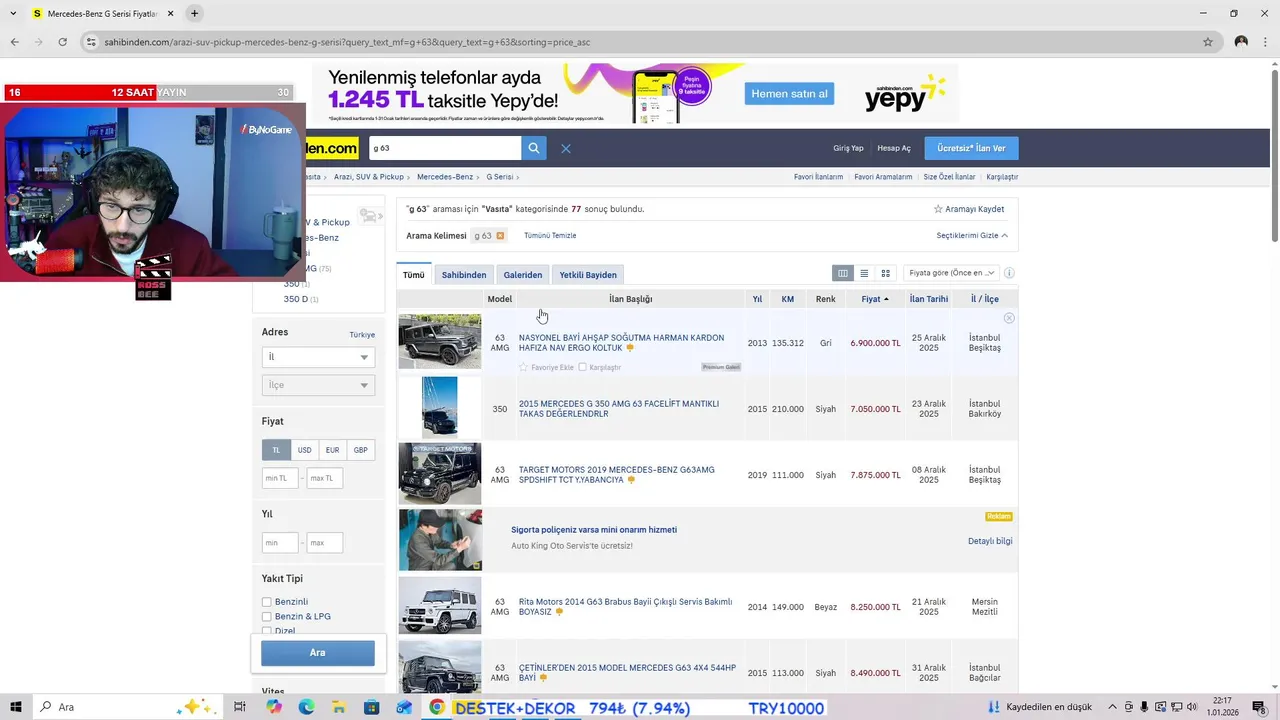Clear the search with the X icon
The image size is (1280, 720).
tap(566, 148)
